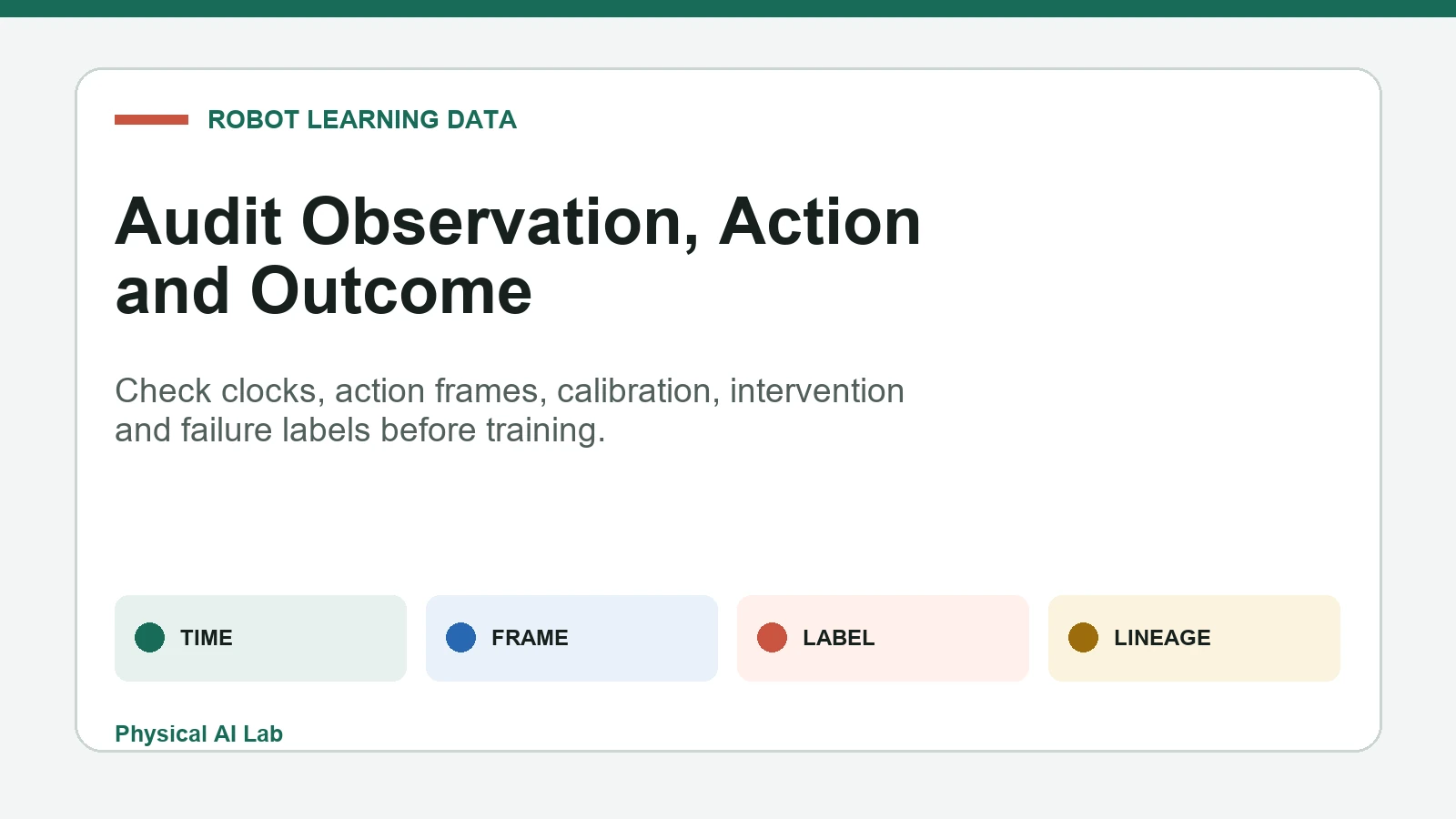Click the red accent bar before ROBOT LEARNING DATA
This screenshot has width=1456, height=819.
coord(151,119)
